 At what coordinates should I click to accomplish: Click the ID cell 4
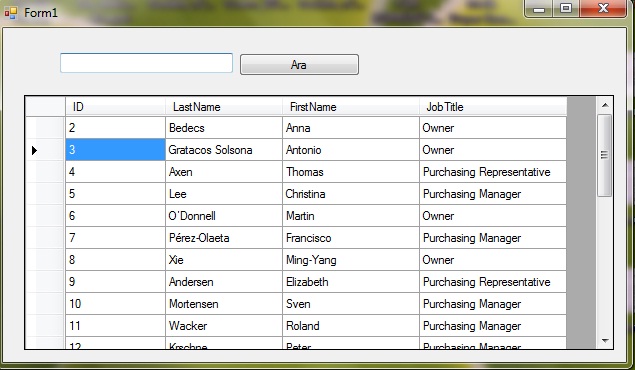pyautogui.click(x=115, y=172)
